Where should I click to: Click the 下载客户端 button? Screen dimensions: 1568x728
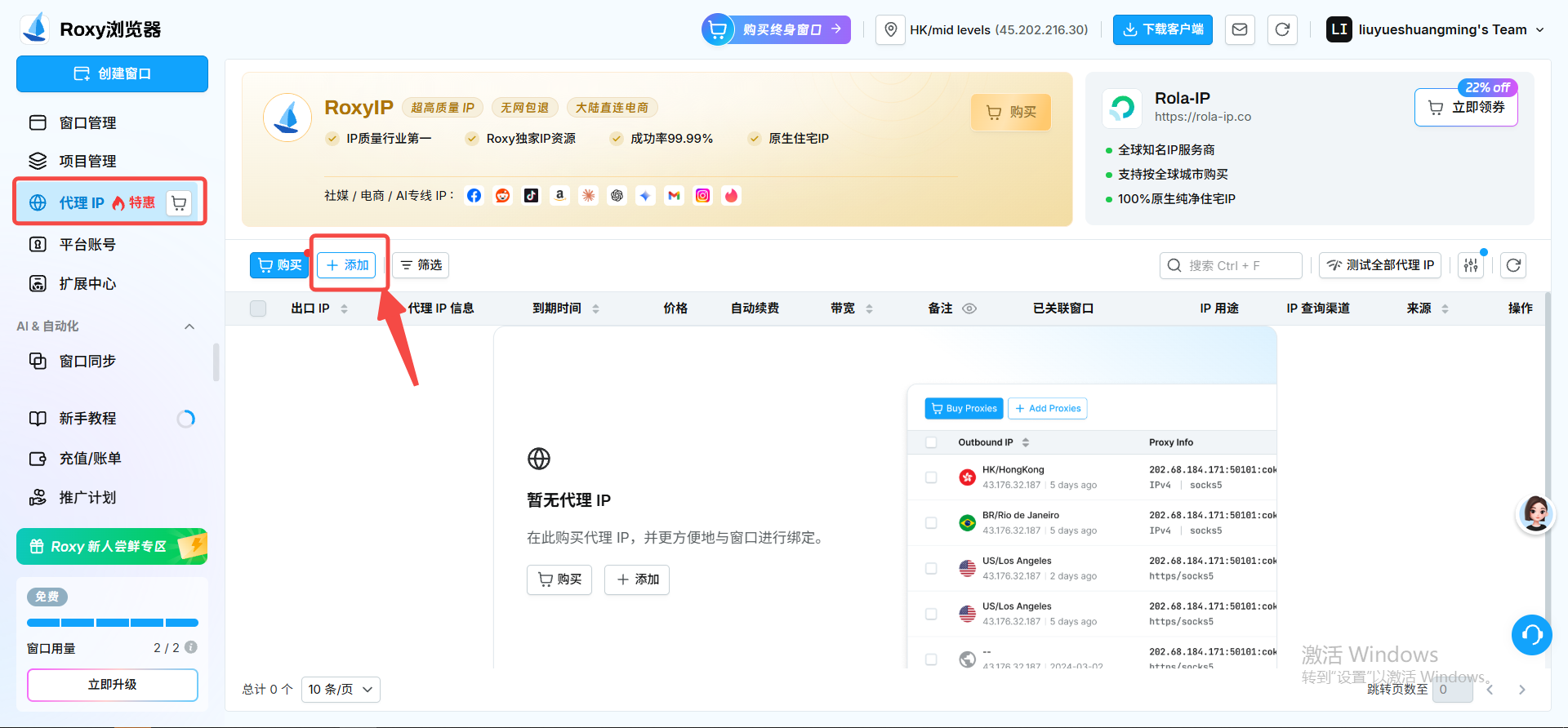coord(1163,30)
